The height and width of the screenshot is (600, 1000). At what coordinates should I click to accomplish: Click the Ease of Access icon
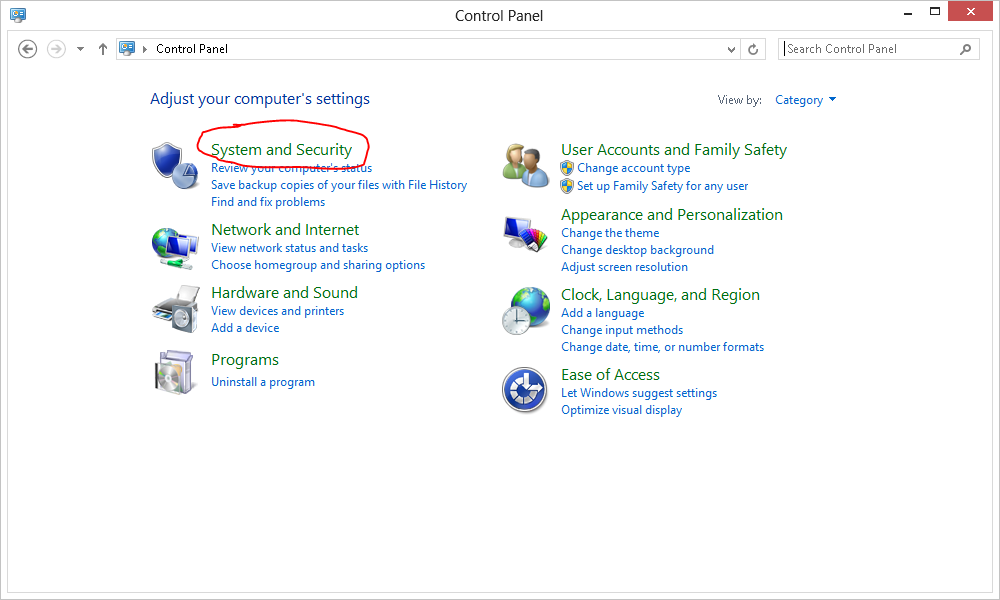pyautogui.click(x=524, y=390)
